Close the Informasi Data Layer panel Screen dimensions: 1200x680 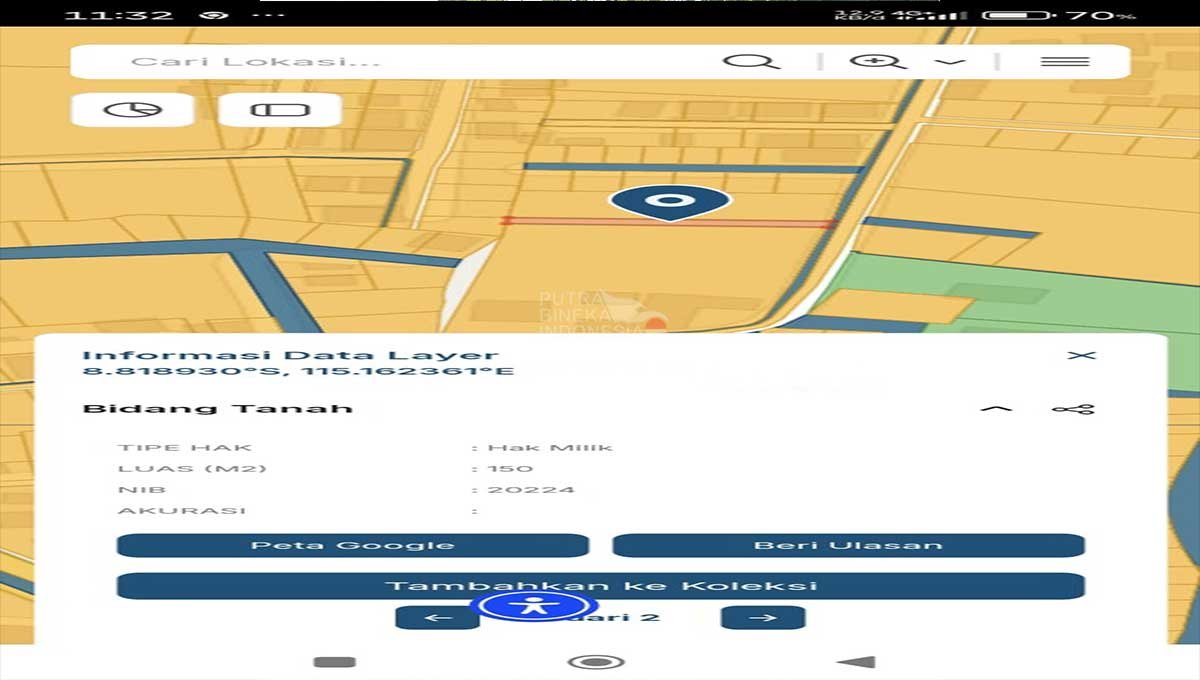(1081, 355)
